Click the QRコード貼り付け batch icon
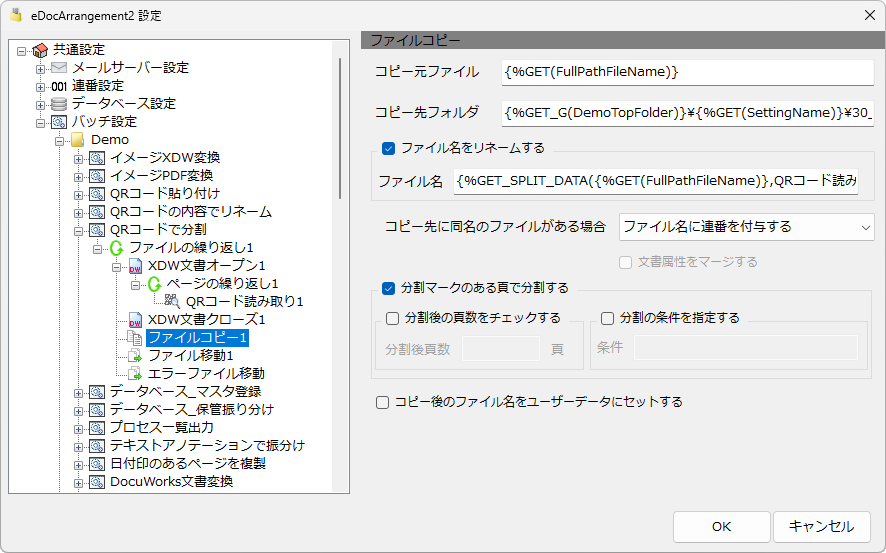886x553 pixels. (x=97, y=194)
